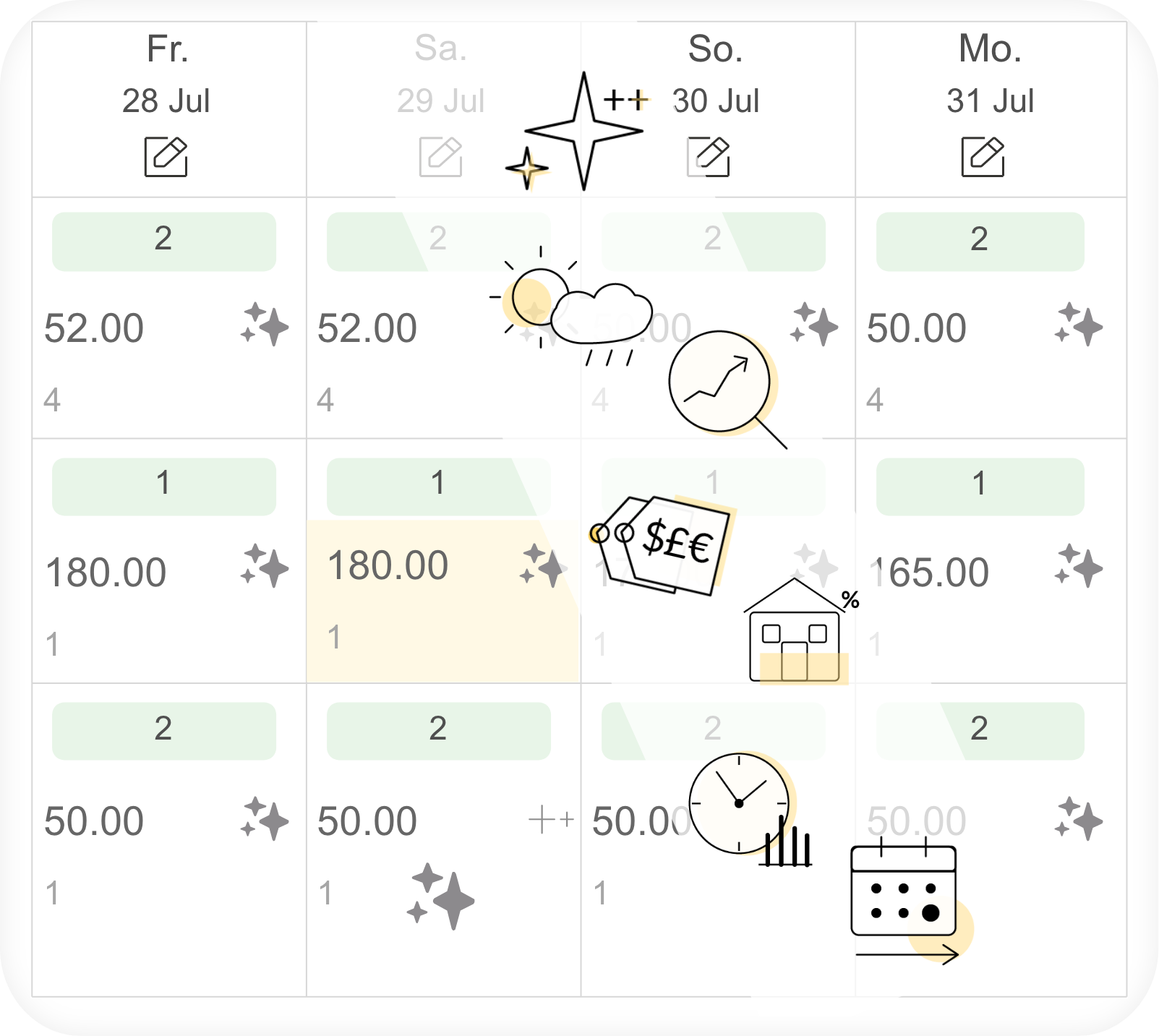Click the edit icon under Sa. 29 Jul
The height and width of the screenshot is (1036, 1159).
[x=440, y=156]
